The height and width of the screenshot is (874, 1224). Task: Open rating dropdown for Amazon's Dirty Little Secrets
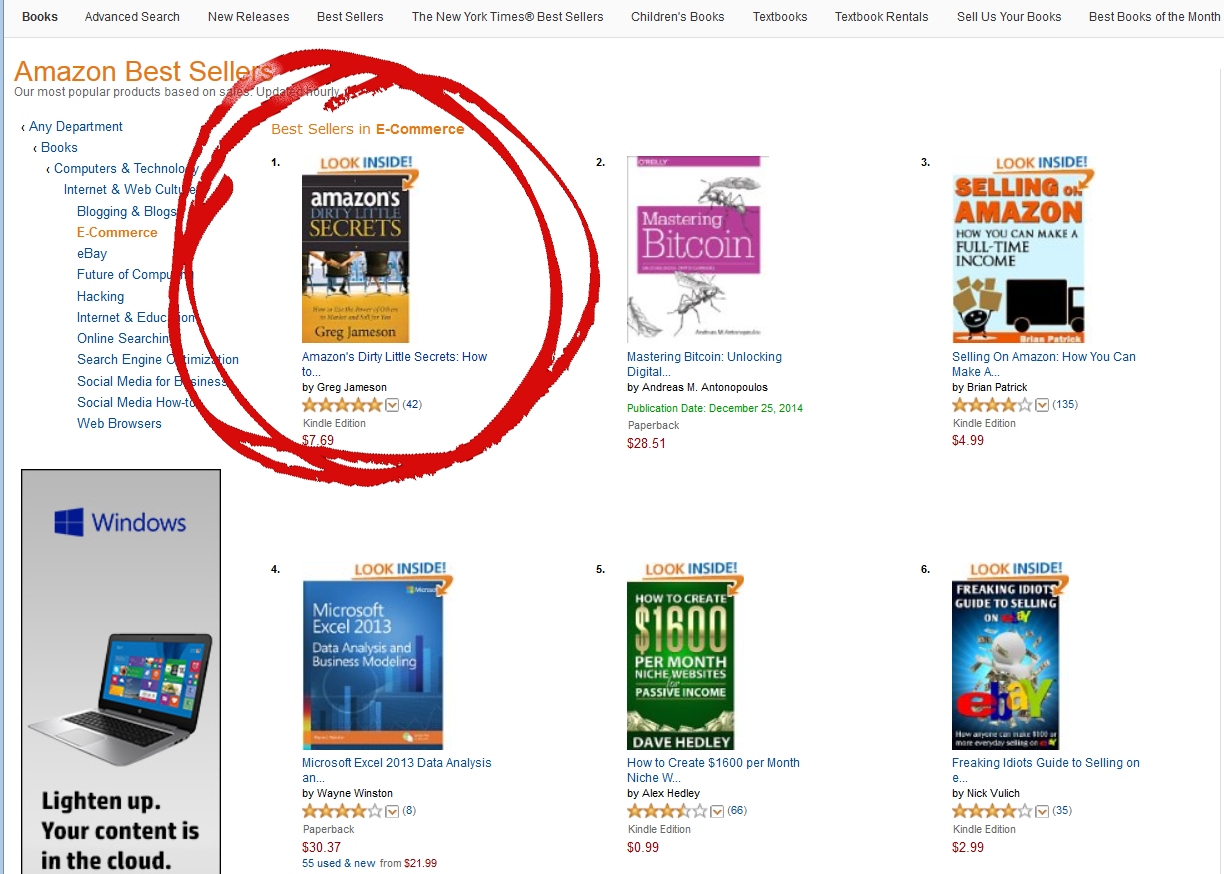click(x=392, y=405)
